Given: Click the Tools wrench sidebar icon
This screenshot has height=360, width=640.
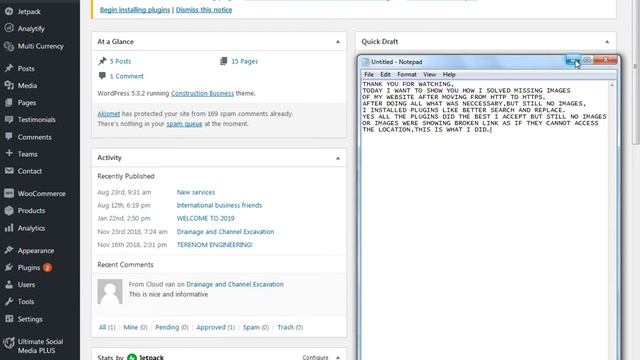Looking at the screenshot, I should (9, 302).
